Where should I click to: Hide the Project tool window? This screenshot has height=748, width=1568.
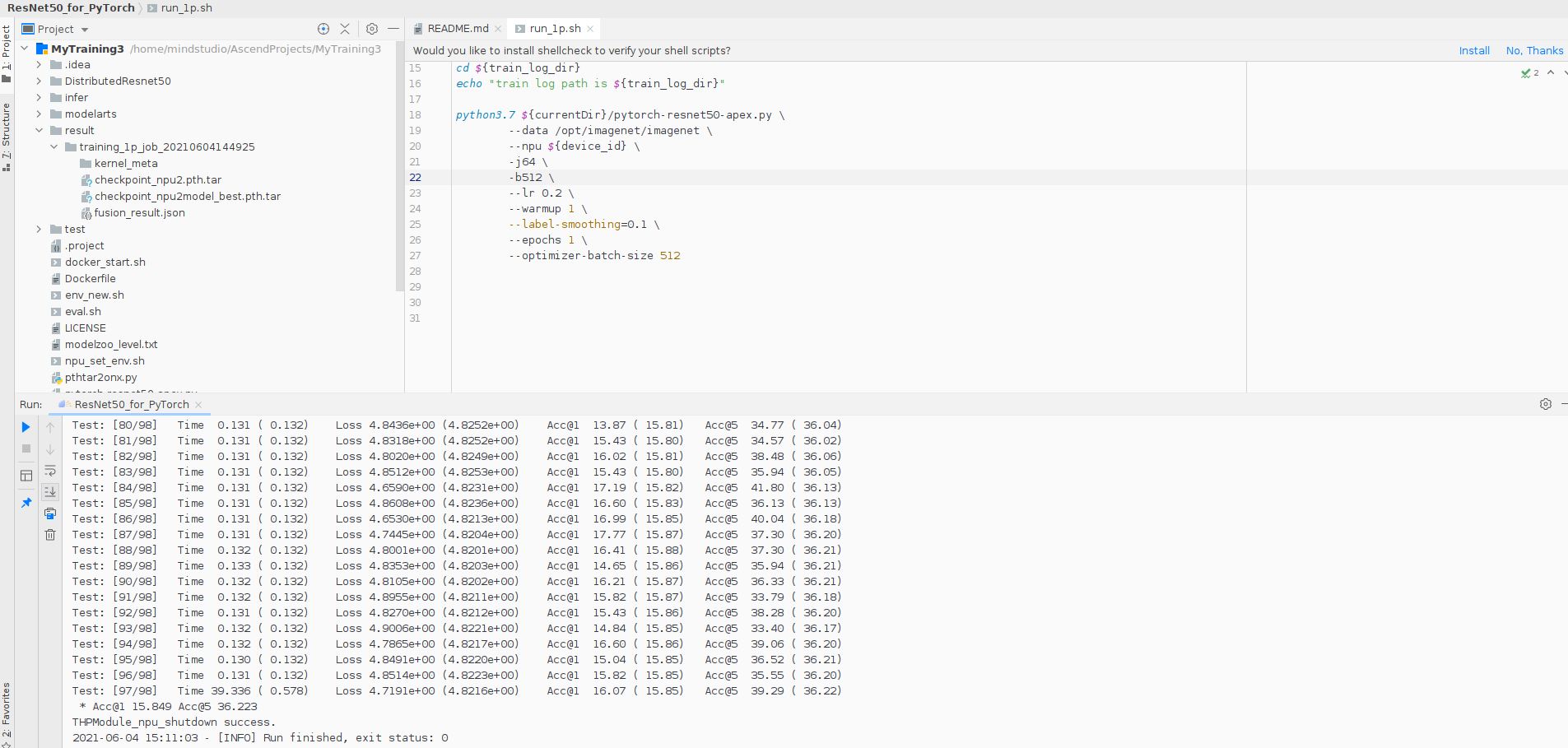click(x=393, y=29)
